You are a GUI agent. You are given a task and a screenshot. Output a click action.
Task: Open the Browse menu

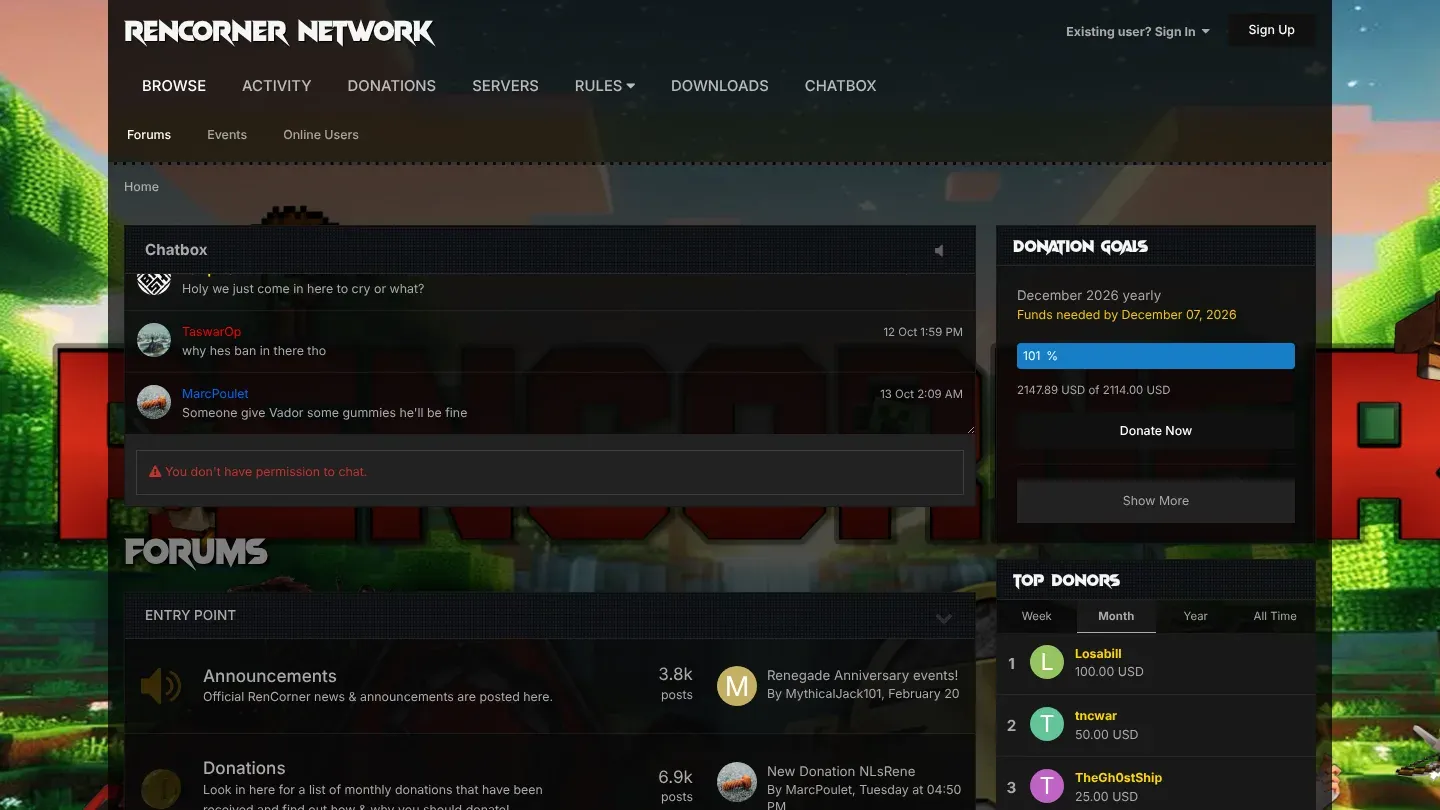coord(174,86)
